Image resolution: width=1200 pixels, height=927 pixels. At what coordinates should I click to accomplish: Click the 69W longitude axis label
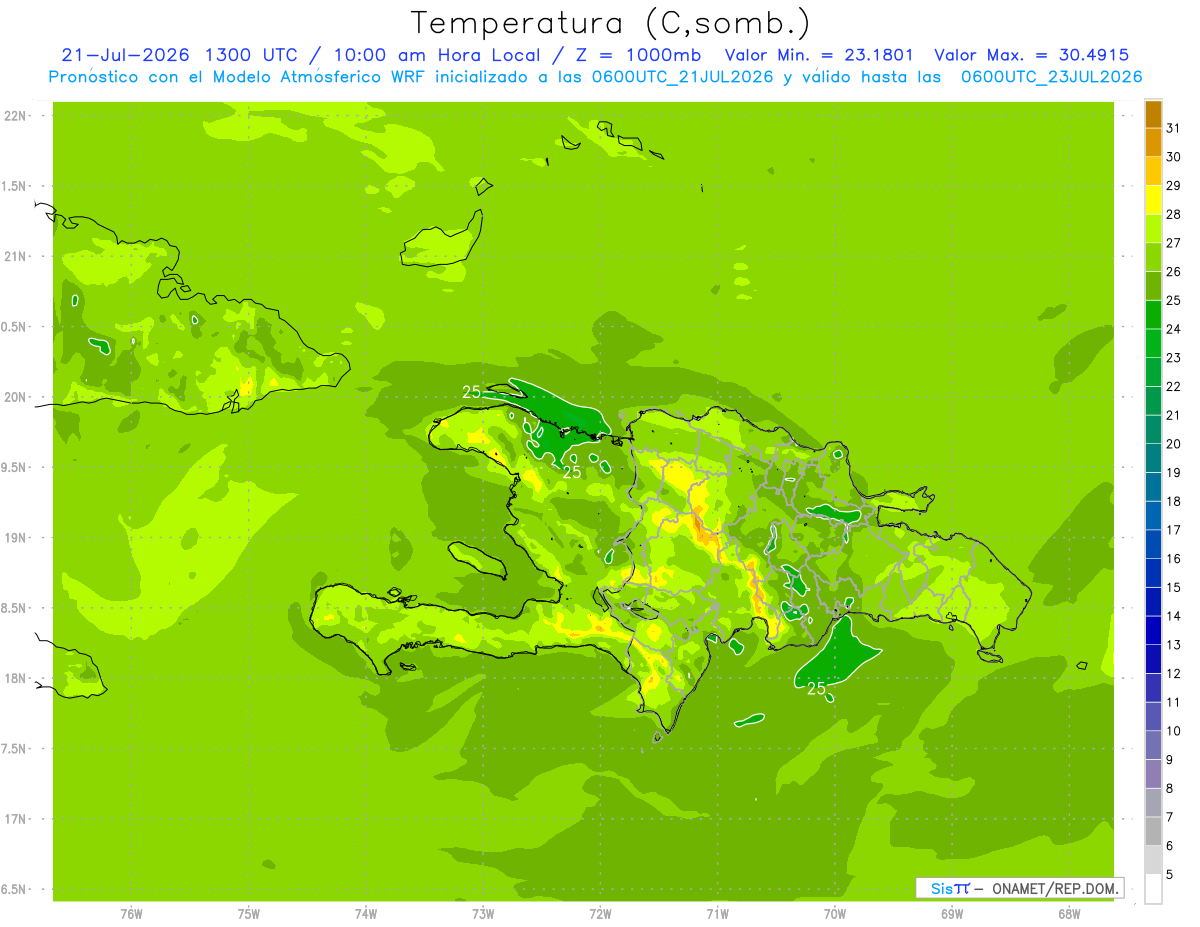[x=951, y=913]
